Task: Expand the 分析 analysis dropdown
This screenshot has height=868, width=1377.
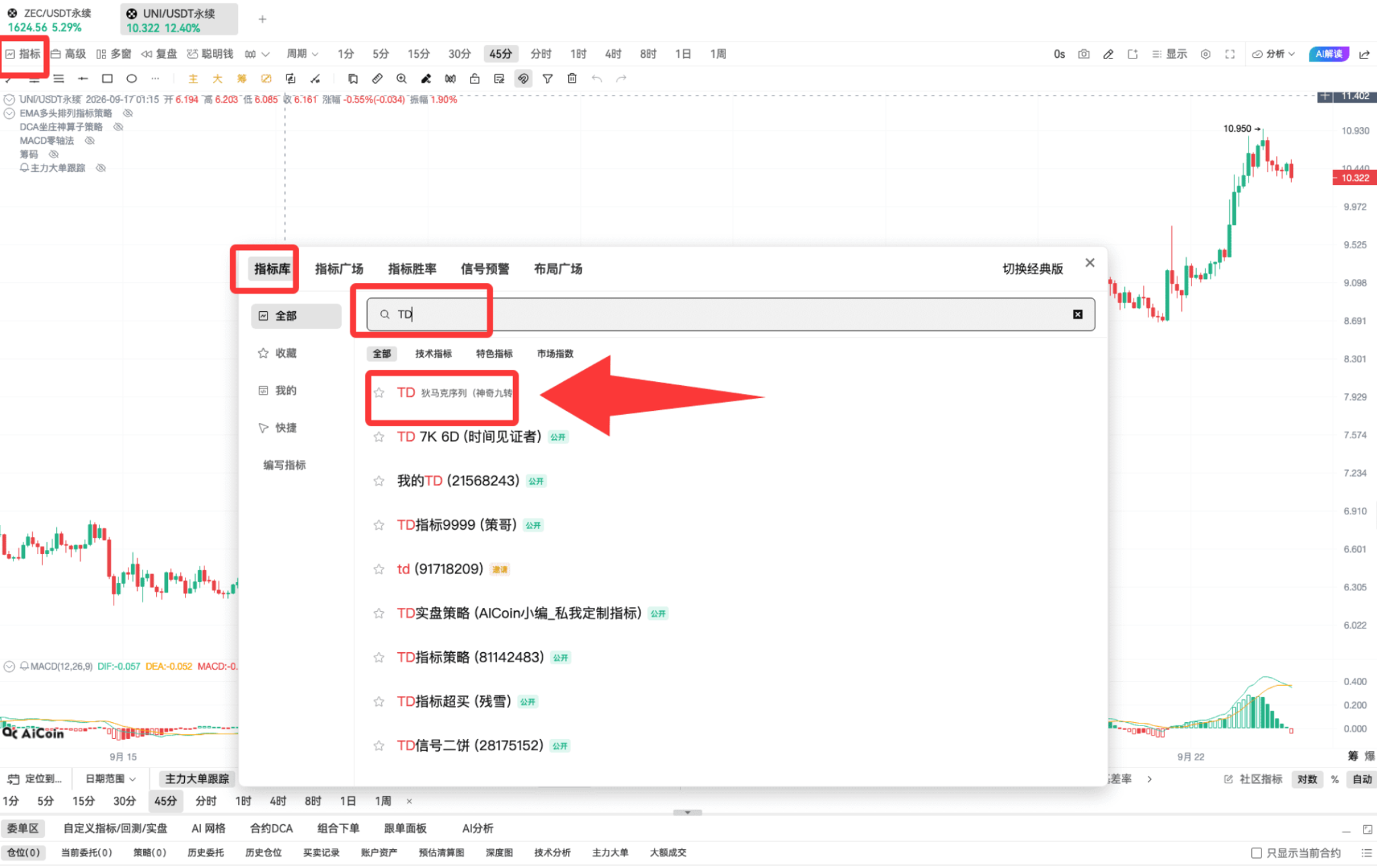Action: click(1273, 54)
